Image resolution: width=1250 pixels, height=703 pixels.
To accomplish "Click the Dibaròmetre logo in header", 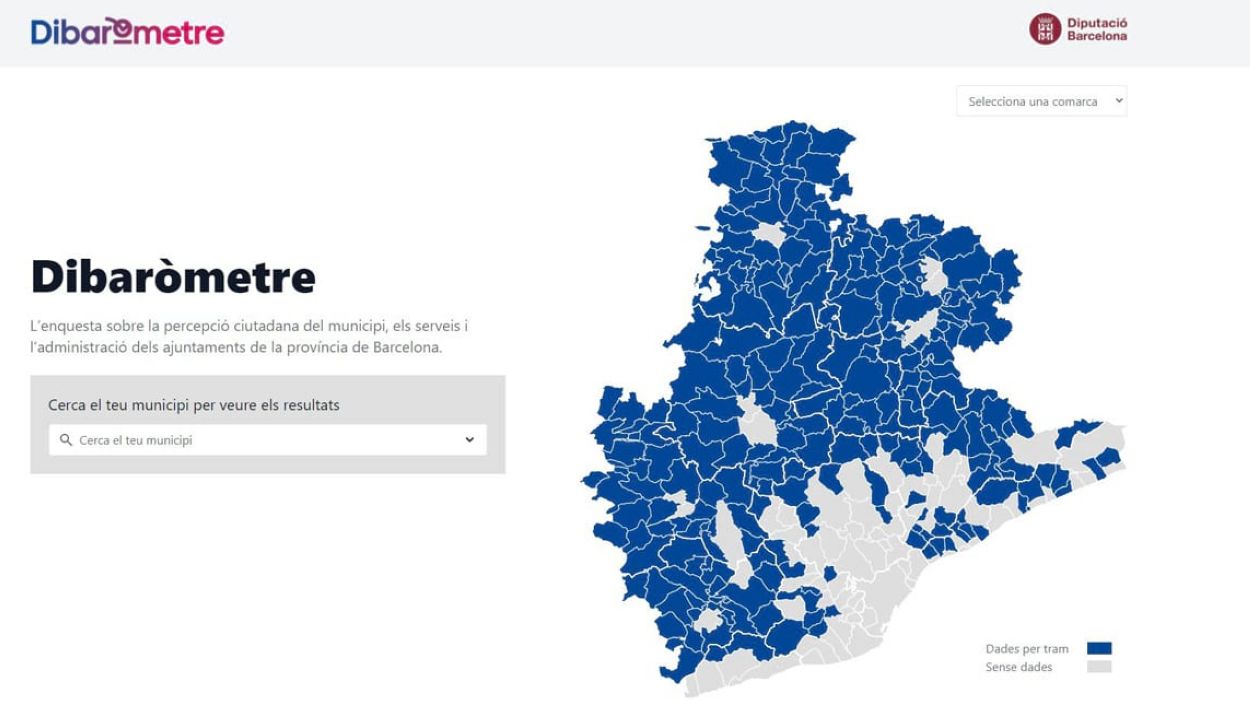I will 128,32.
